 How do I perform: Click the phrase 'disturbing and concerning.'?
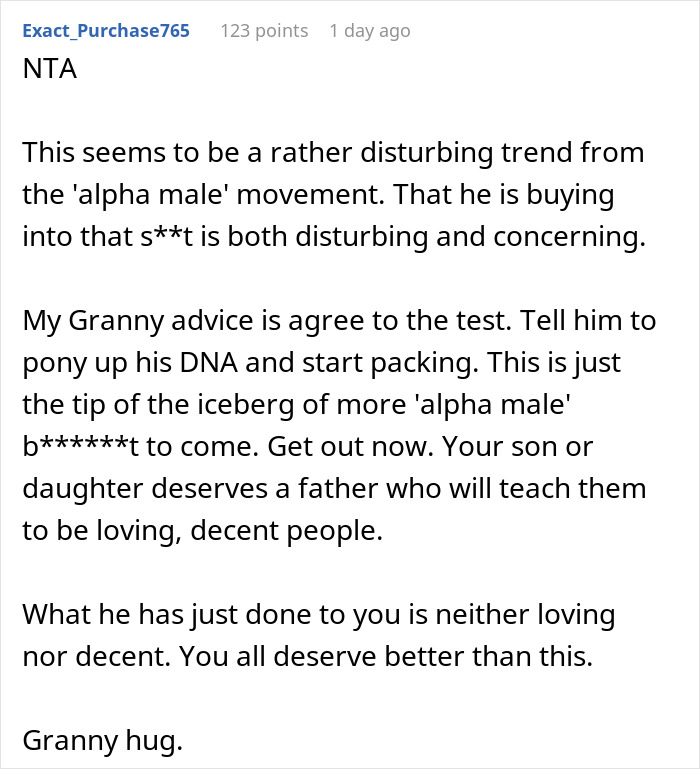470,237
